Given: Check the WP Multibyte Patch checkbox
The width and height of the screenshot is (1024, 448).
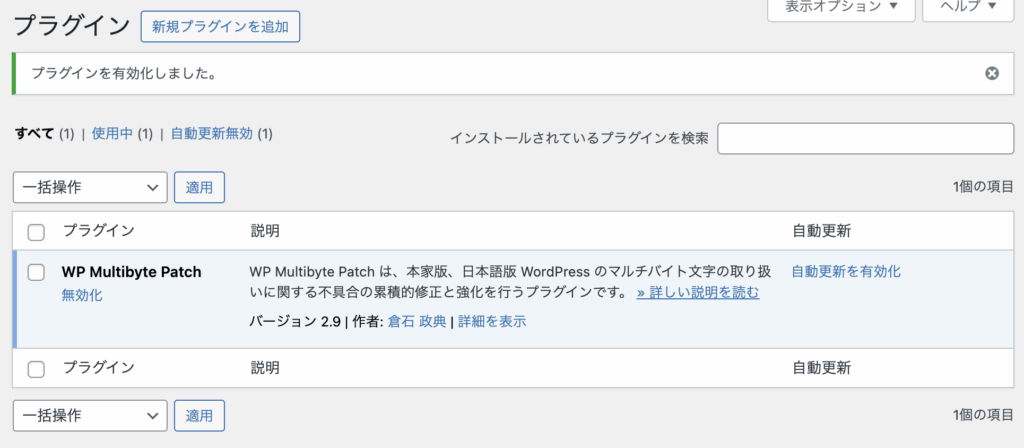Looking at the screenshot, I should (36, 272).
